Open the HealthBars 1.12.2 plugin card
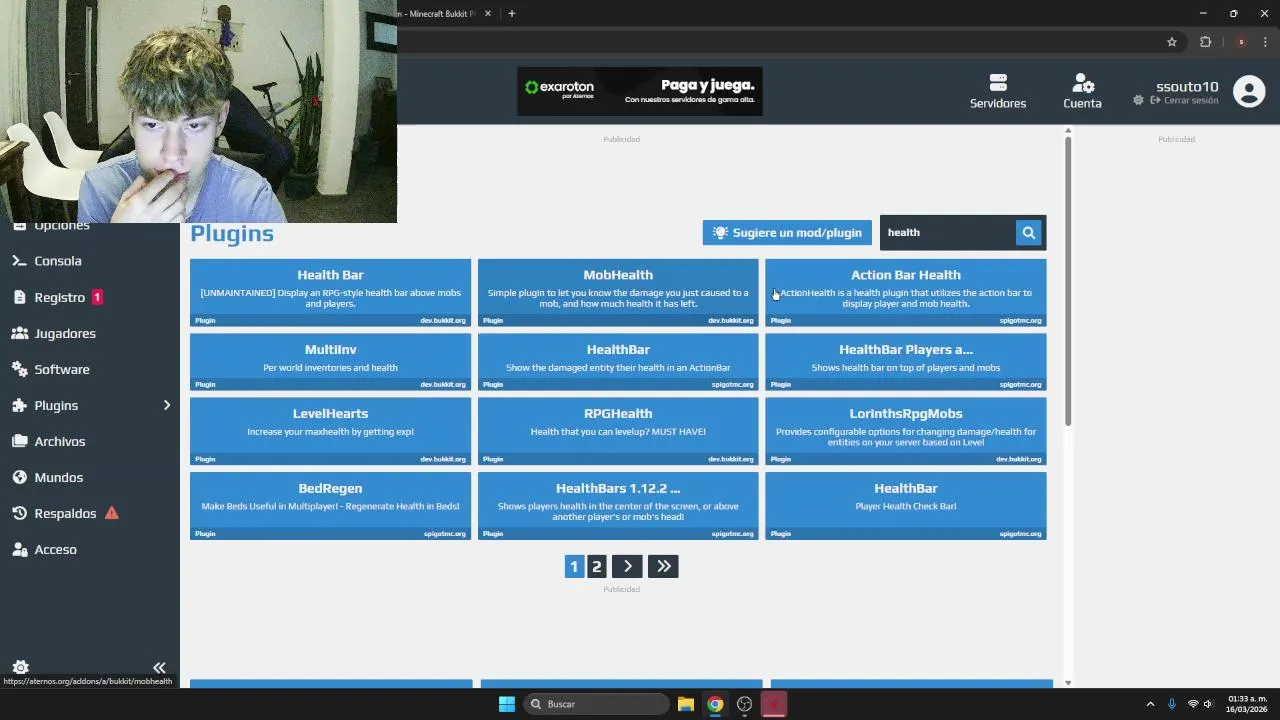This screenshot has width=1280, height=720. [x=618, y=506]
